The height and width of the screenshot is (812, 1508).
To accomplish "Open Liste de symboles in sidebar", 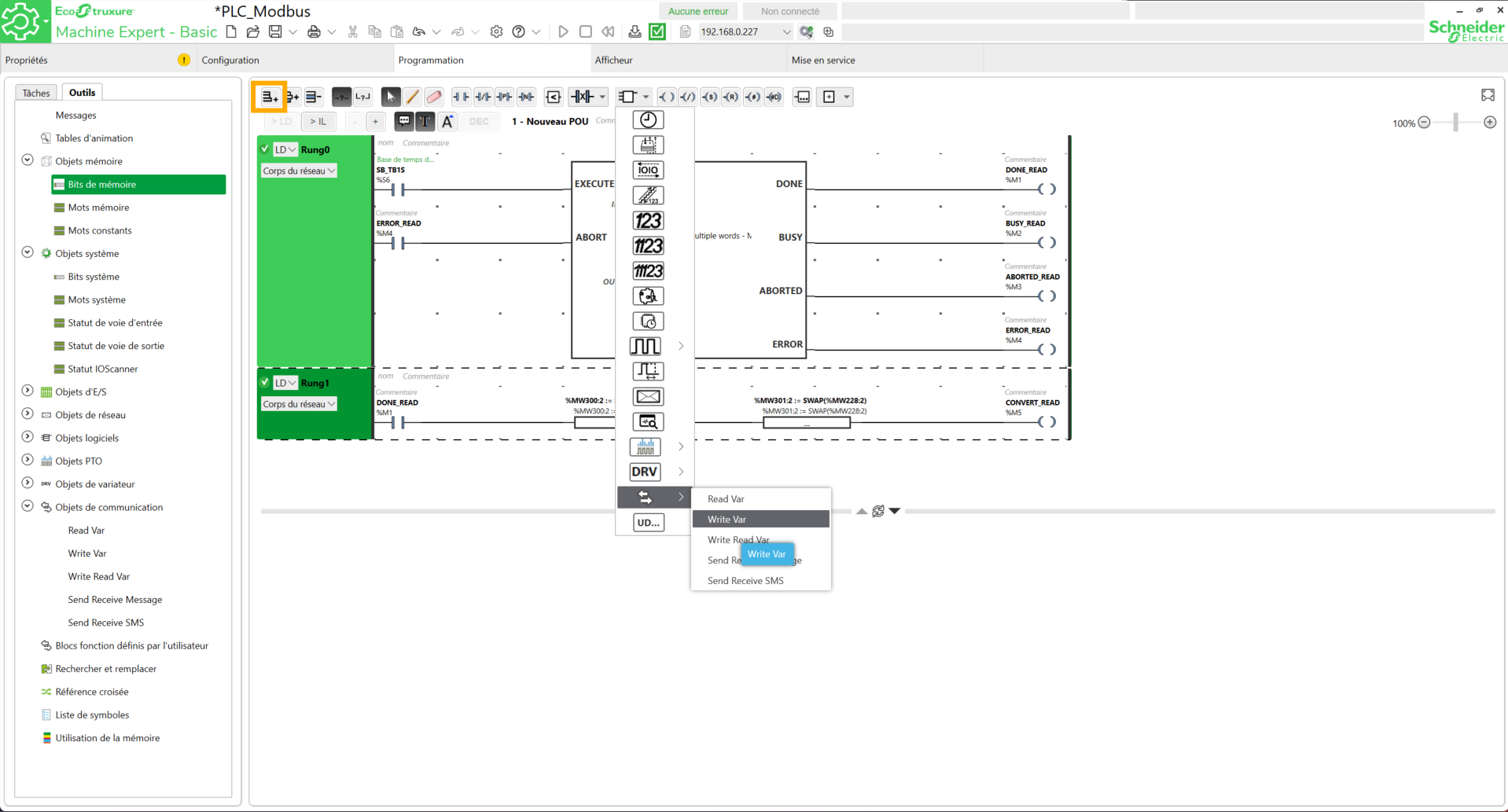I will click(x=92, y=715).
